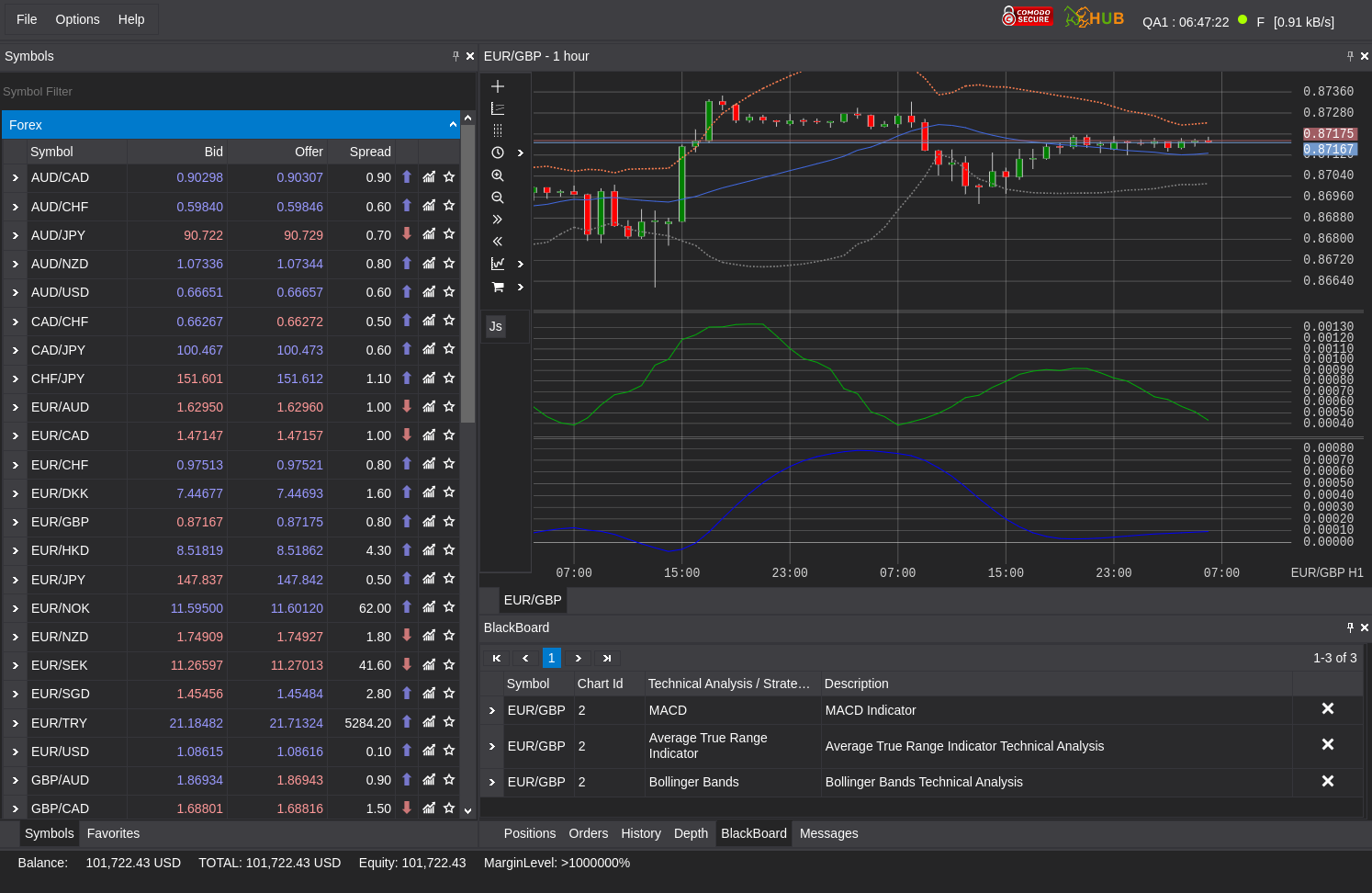Click the Js script button

click(x=496, y=326)
